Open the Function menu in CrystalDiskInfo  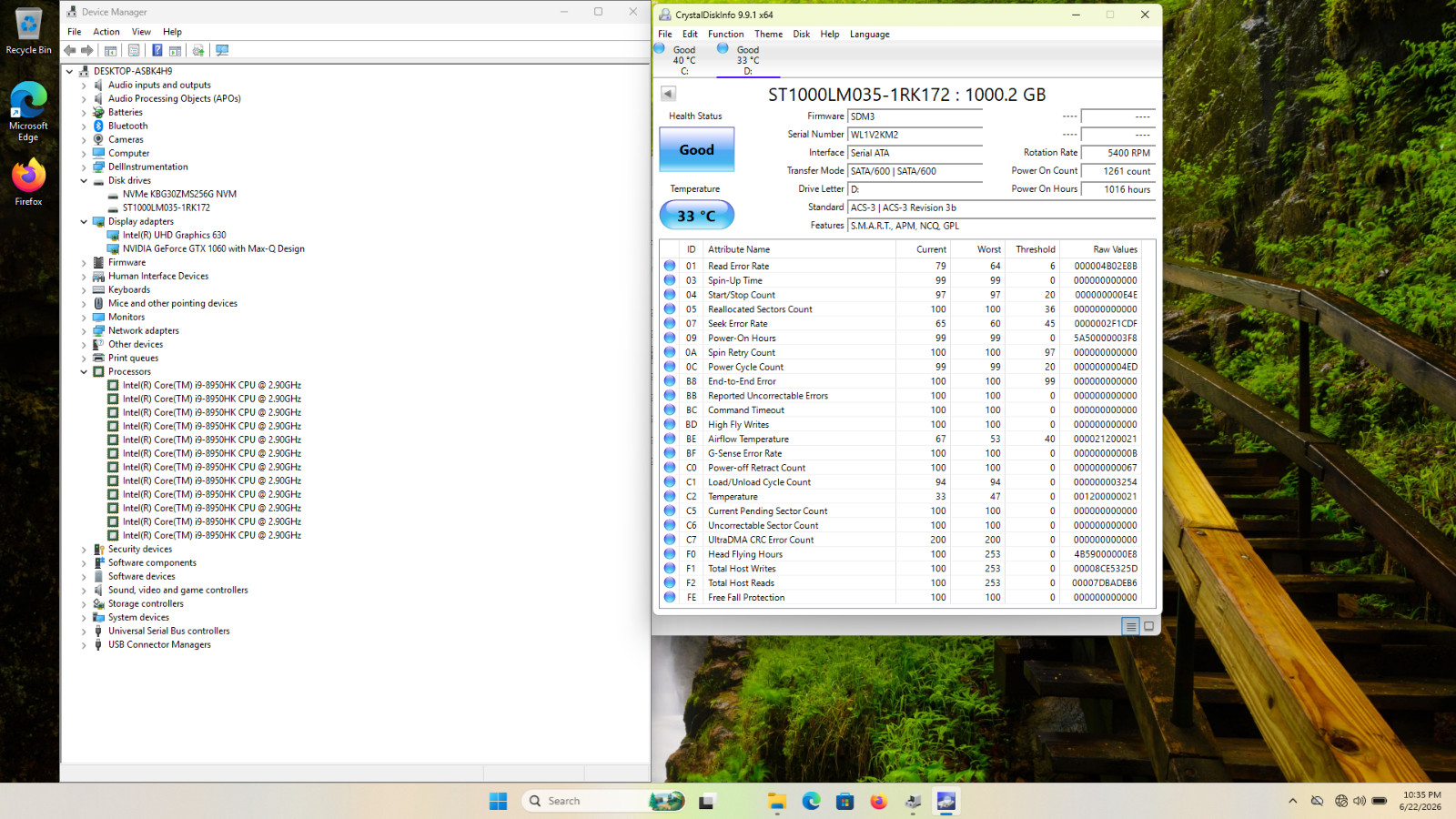point(725,34)
